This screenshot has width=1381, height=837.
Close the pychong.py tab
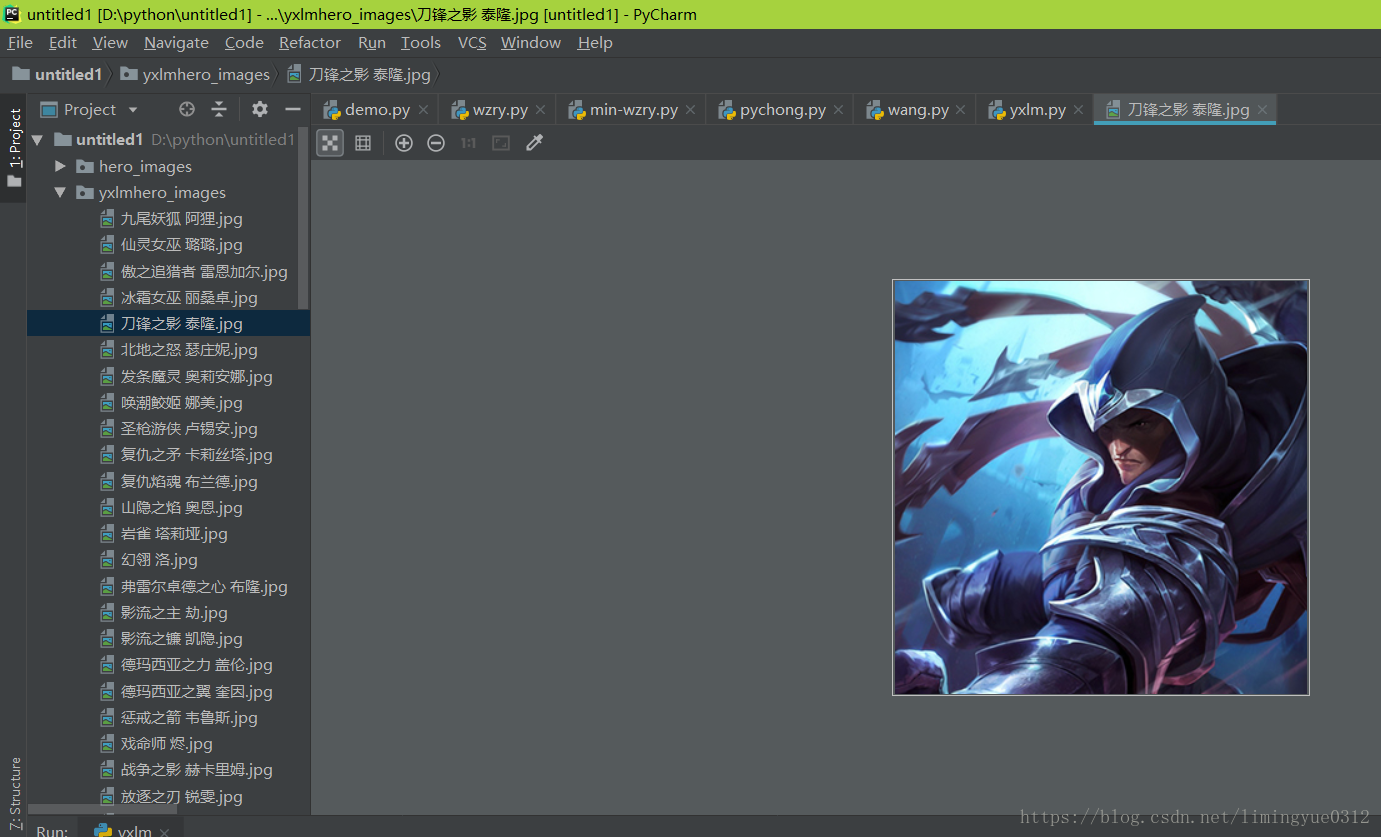[838, 110]
